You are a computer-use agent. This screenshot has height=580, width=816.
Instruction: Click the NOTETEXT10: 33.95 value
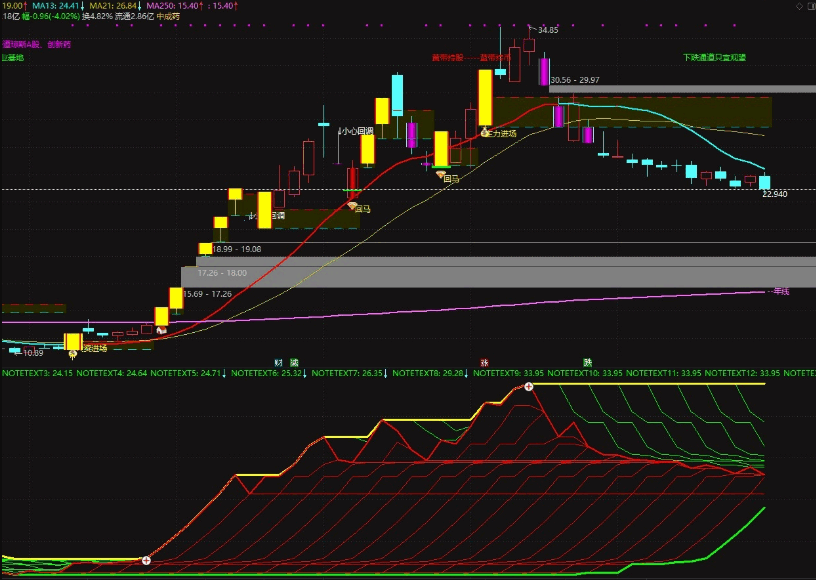(585, 373)
